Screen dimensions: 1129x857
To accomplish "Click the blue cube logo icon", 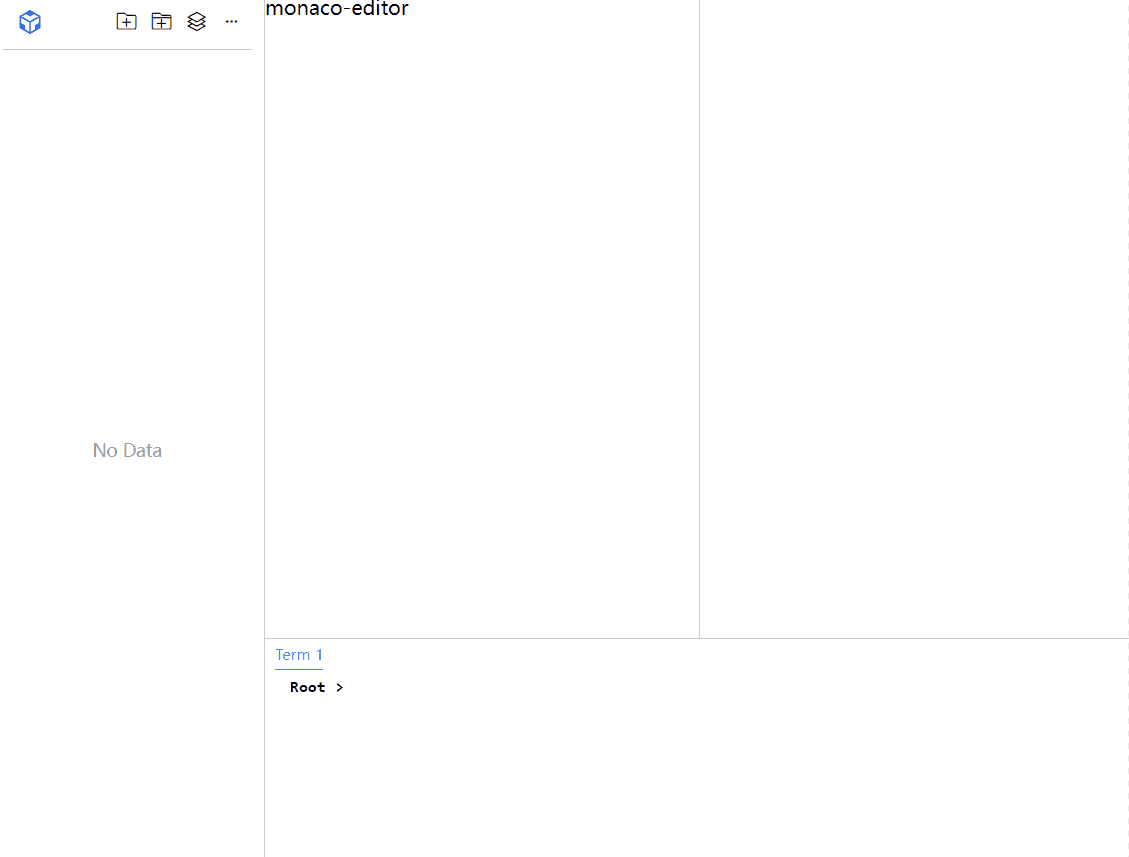I will [x=30, y=22].
